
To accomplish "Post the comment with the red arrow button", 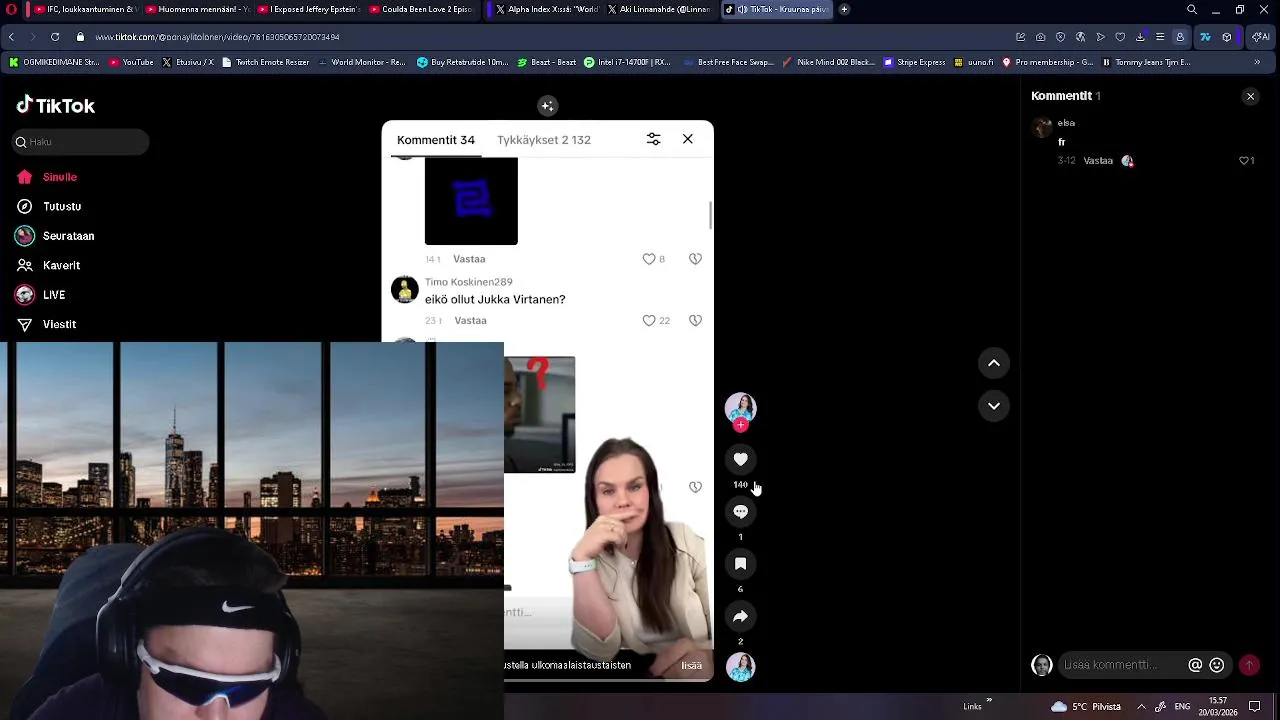I will point(1249,665).
